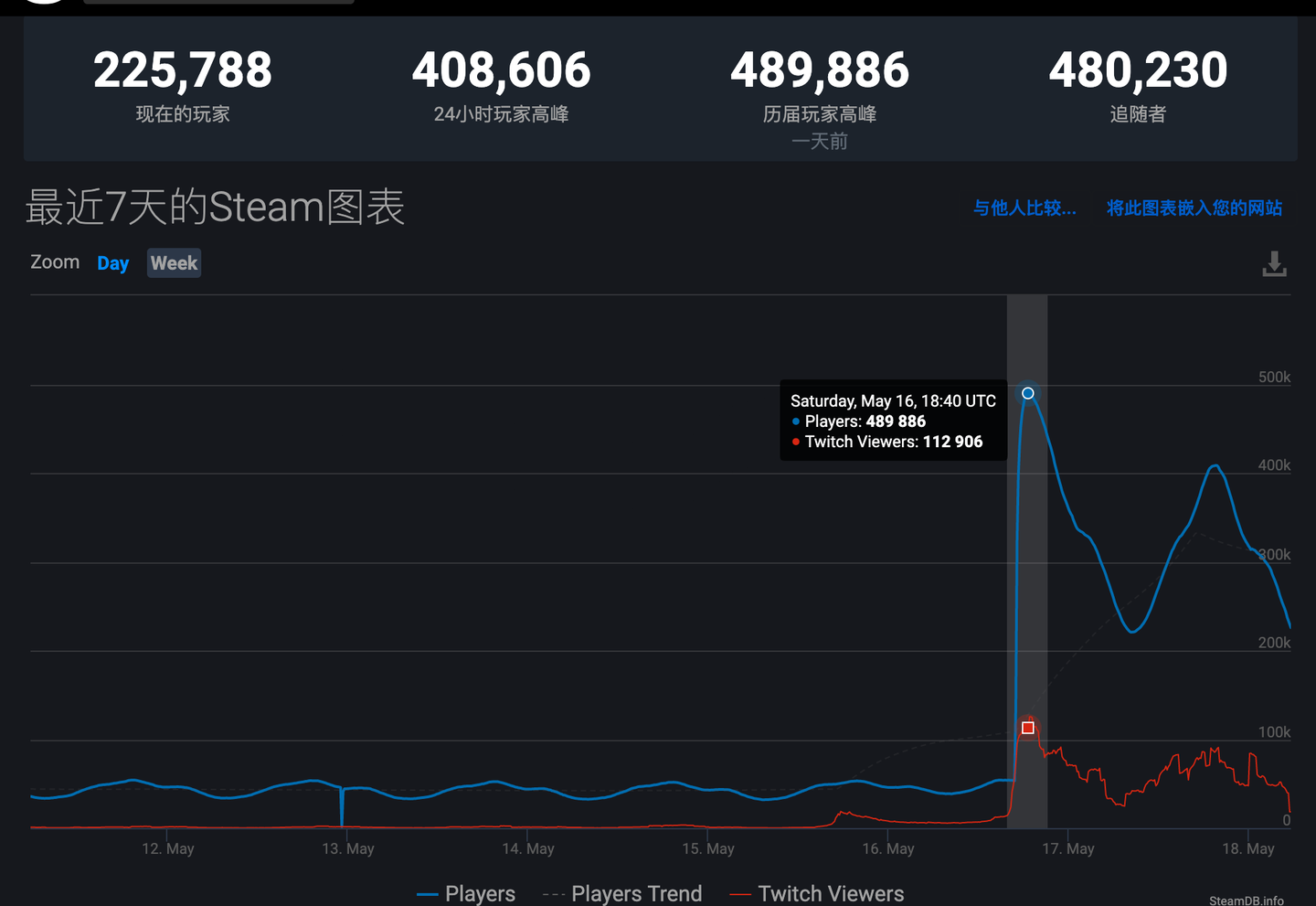Click the 100k y-axis label
The height and width of the screenshot is (906, 1316).
click(1274, 732)
